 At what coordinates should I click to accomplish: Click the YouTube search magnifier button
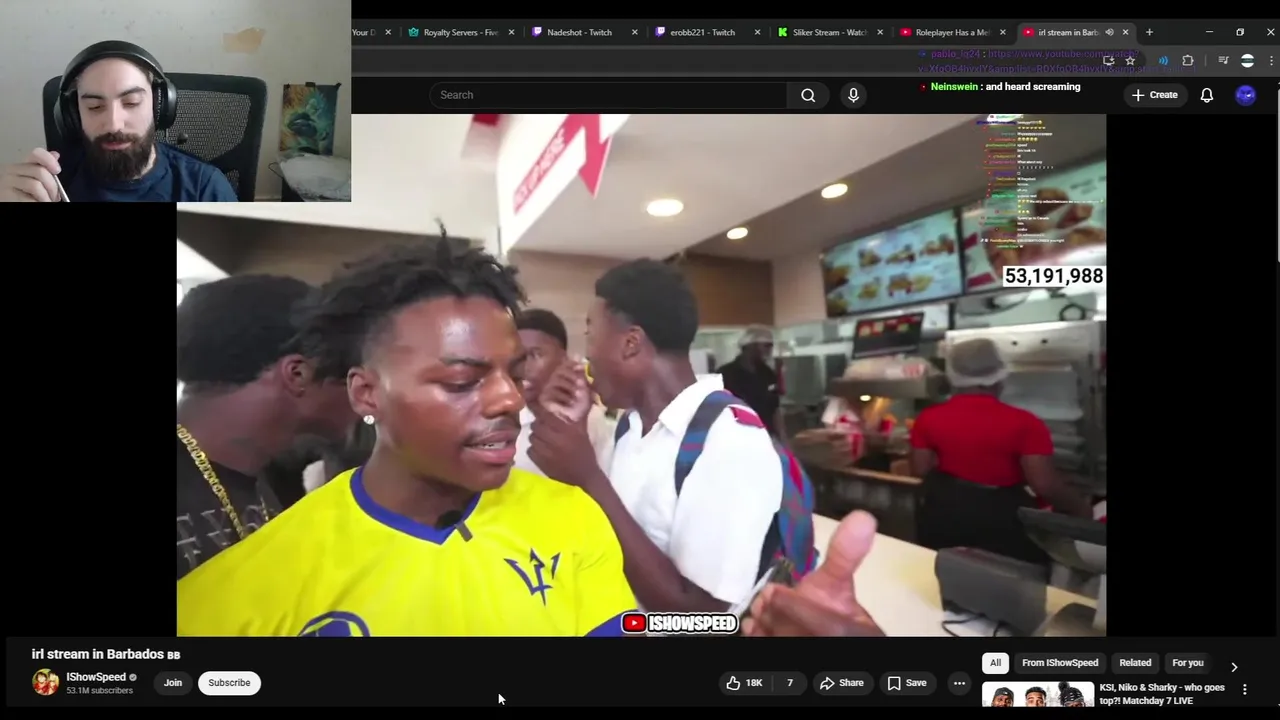[x=808, y=95]
